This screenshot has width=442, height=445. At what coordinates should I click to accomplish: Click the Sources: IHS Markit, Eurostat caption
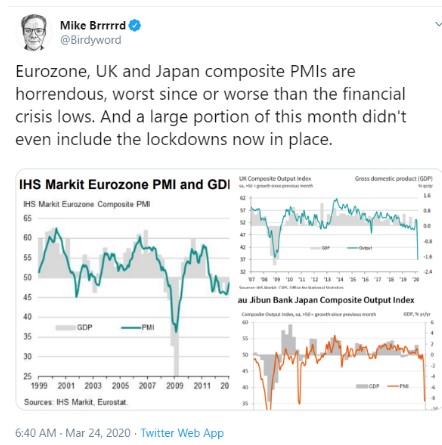(76, 402)
